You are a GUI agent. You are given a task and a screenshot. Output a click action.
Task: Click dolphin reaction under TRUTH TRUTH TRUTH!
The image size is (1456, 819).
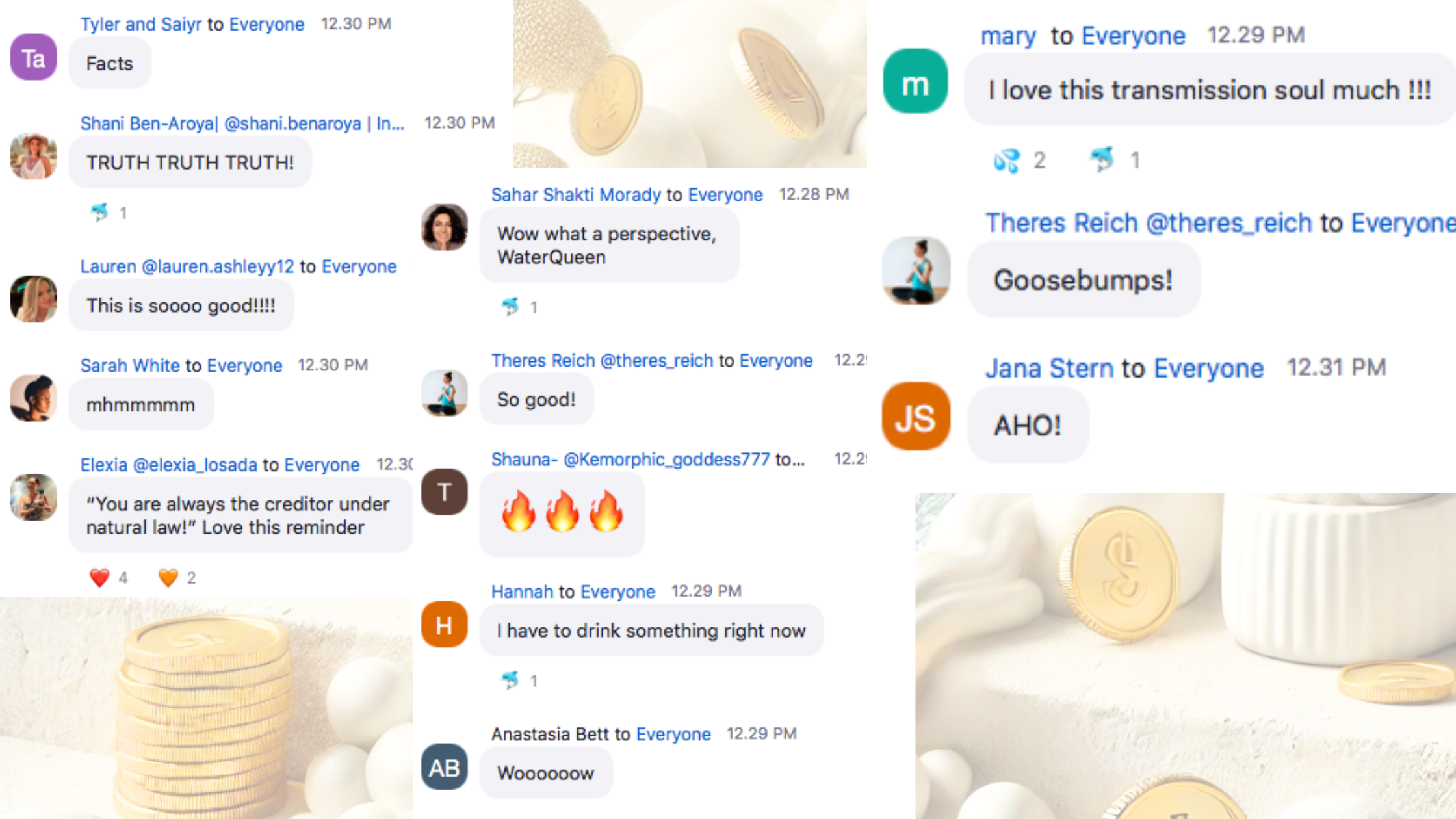(x=99, y=213)
